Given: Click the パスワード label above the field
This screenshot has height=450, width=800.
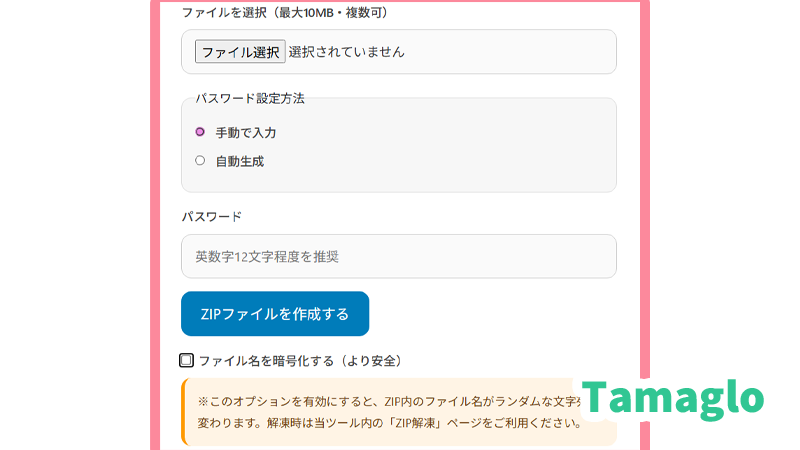Looking at the screenshot, I should coord(211,216).
